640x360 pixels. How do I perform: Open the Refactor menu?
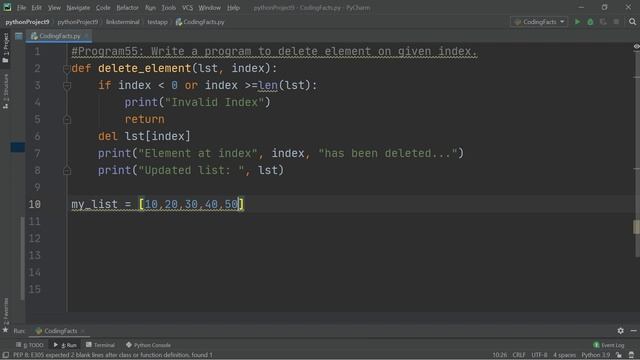[x=127, y=8]
